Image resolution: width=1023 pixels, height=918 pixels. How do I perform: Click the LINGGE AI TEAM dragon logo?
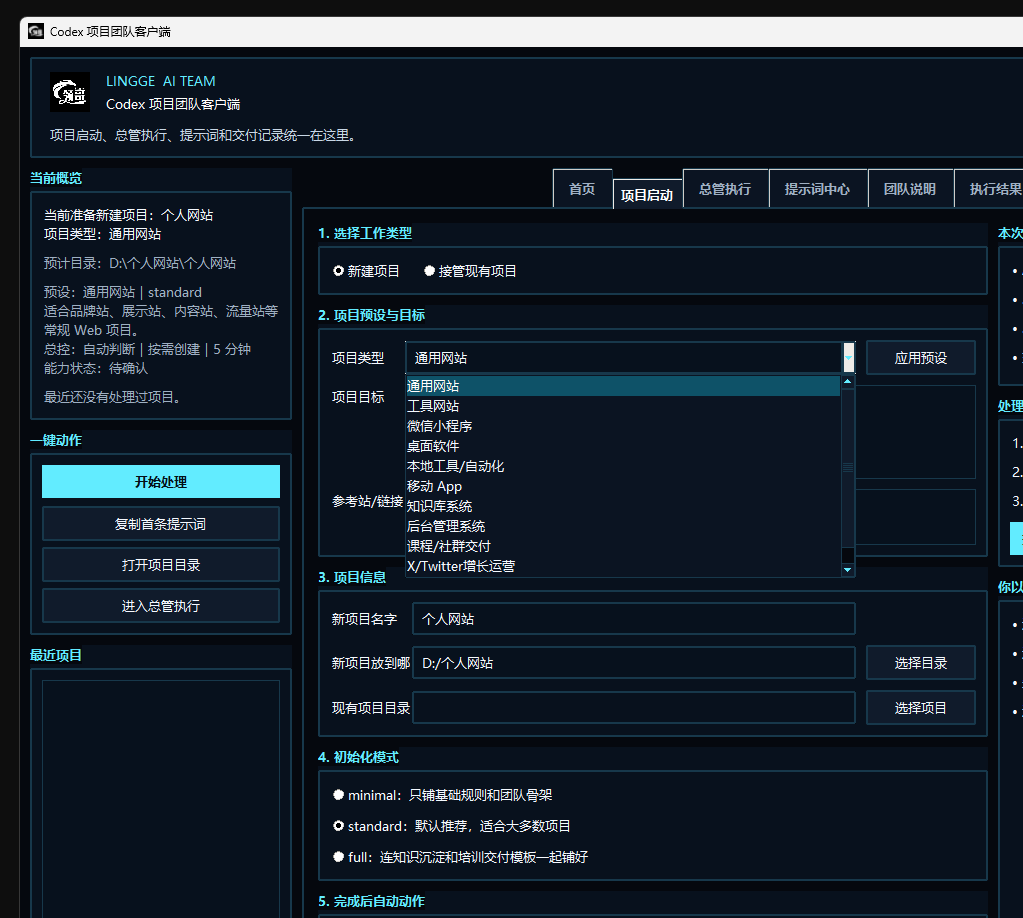coord(70,92)
